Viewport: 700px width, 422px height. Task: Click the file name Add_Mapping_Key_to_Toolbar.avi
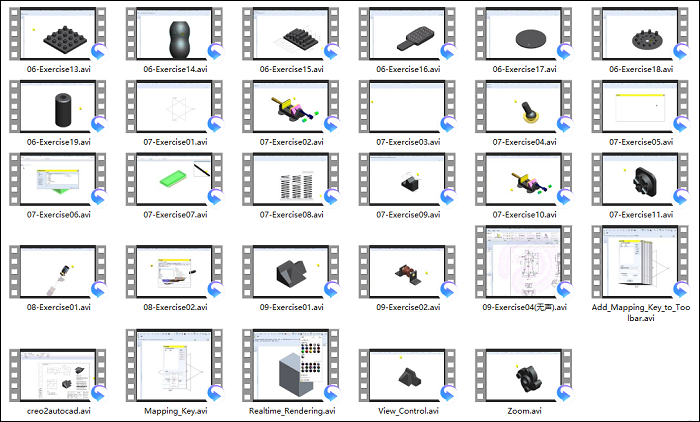(641, 313)
